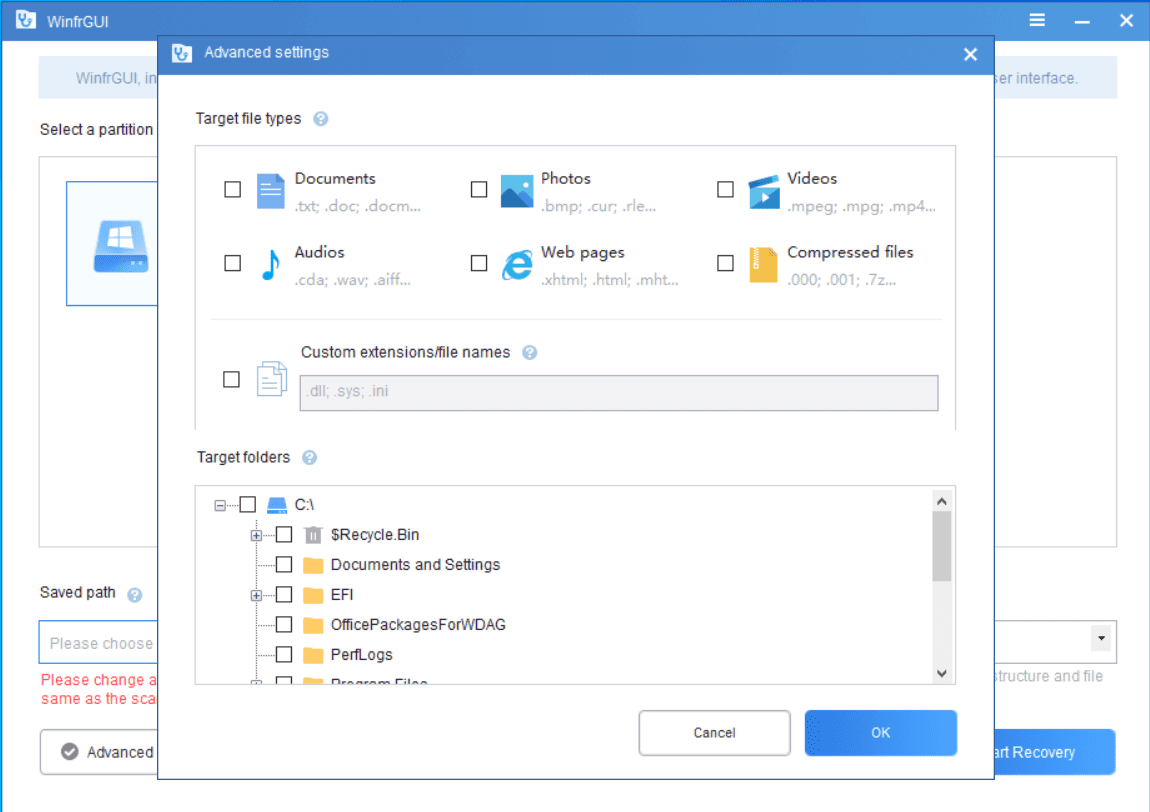Open the WinfrGUI hamburger menu

[1038, 20]
